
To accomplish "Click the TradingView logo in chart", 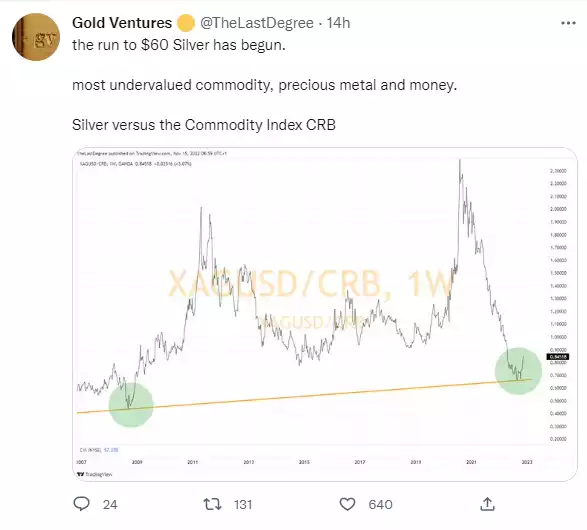I will (95, 474).
